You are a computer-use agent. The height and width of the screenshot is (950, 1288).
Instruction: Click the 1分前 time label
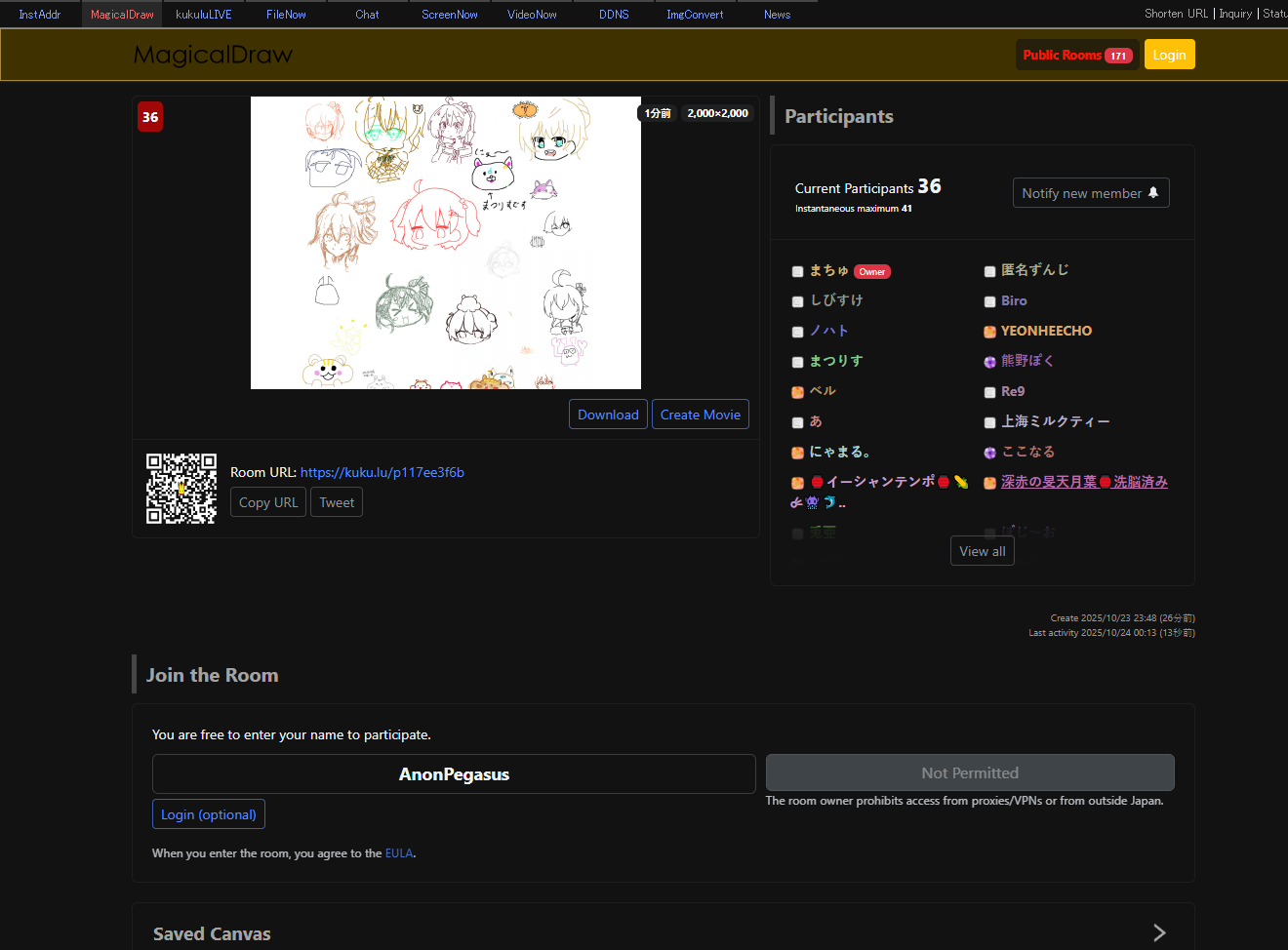(x=658, y=113)
